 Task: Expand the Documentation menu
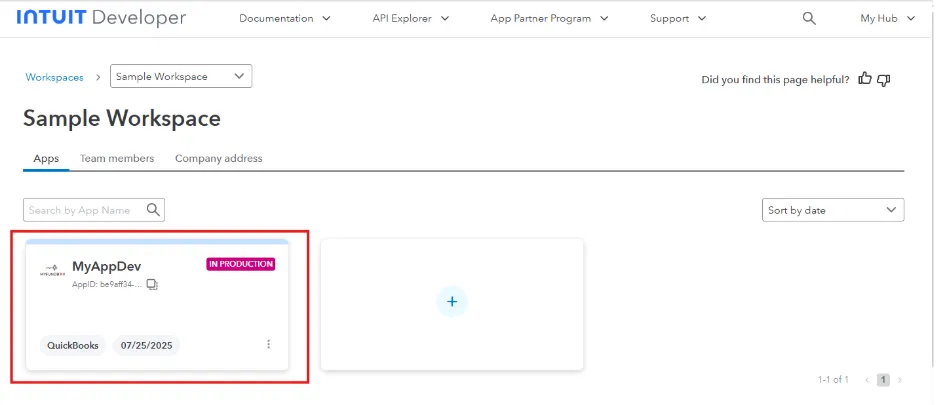coord(285,19)
